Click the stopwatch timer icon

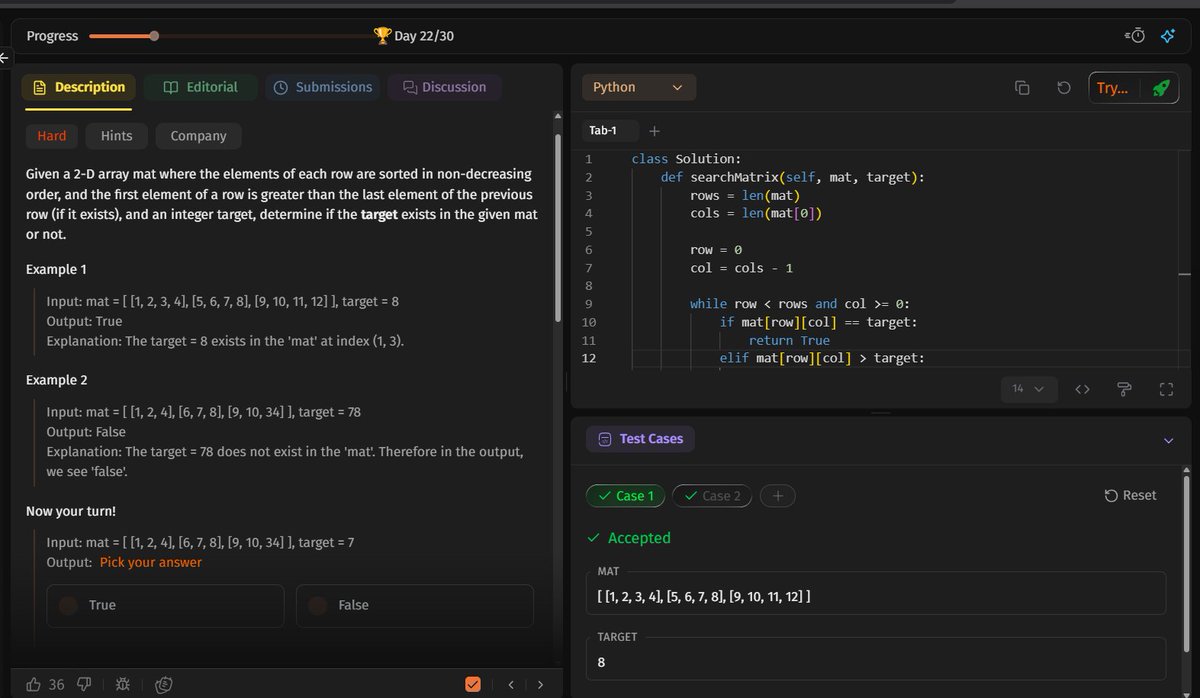[1135, 36]
